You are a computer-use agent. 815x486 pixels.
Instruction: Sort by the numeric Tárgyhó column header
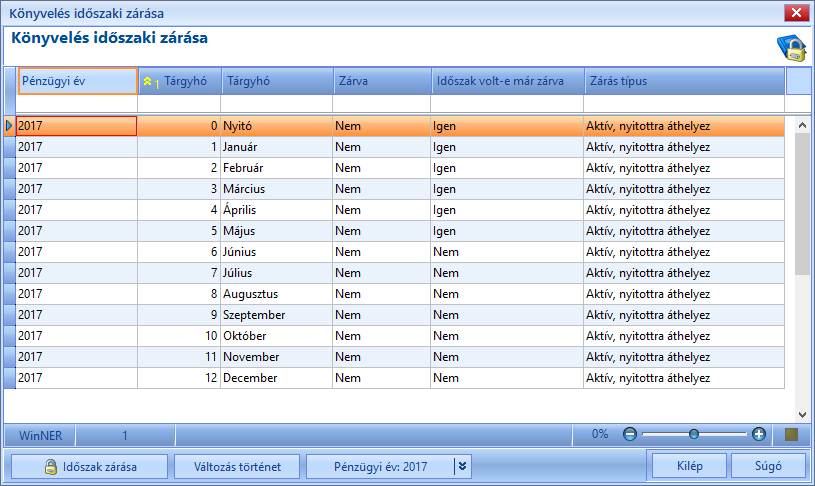pos(180,81)
